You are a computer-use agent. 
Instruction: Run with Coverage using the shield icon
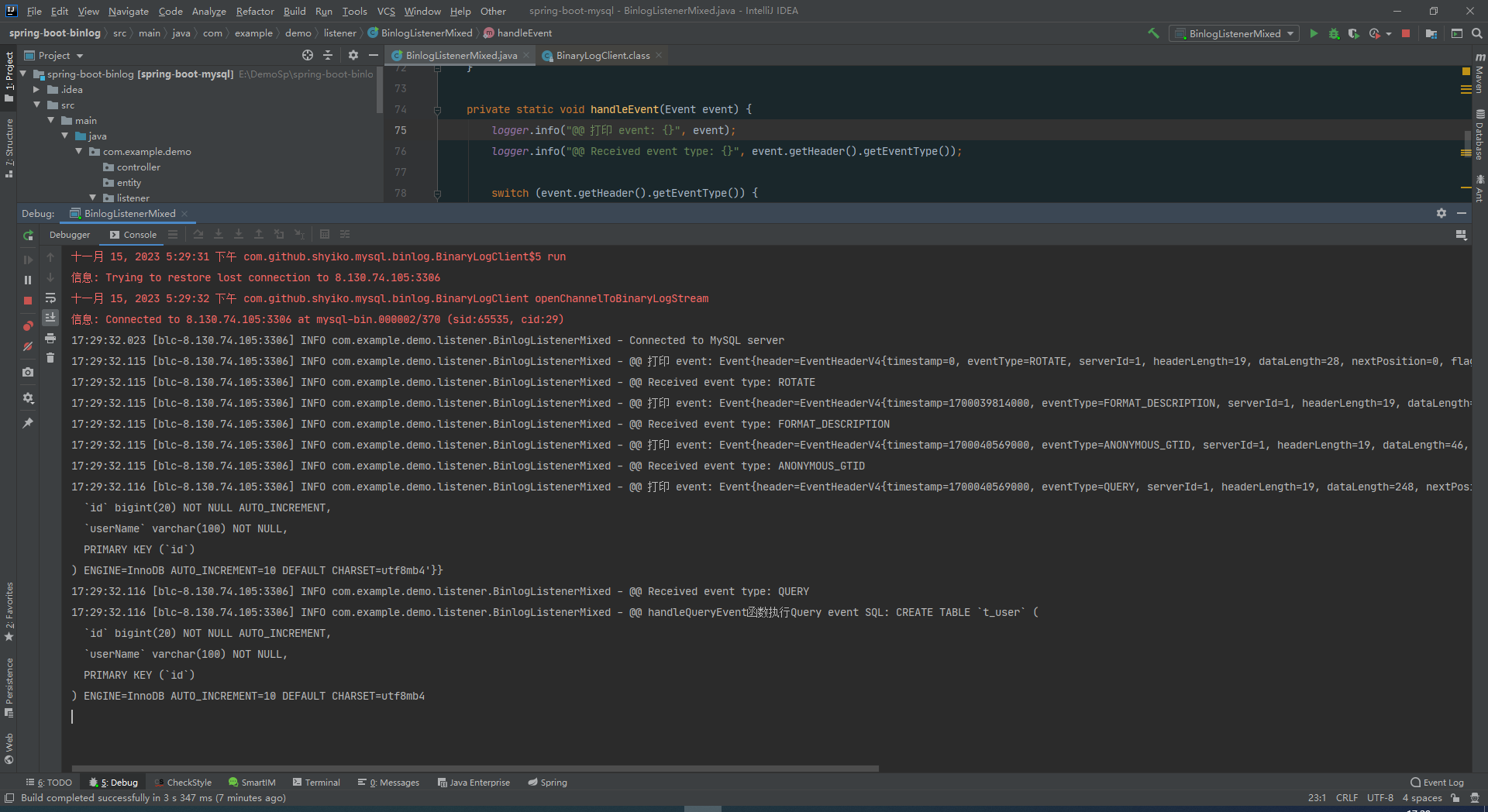click(1353, 33)
